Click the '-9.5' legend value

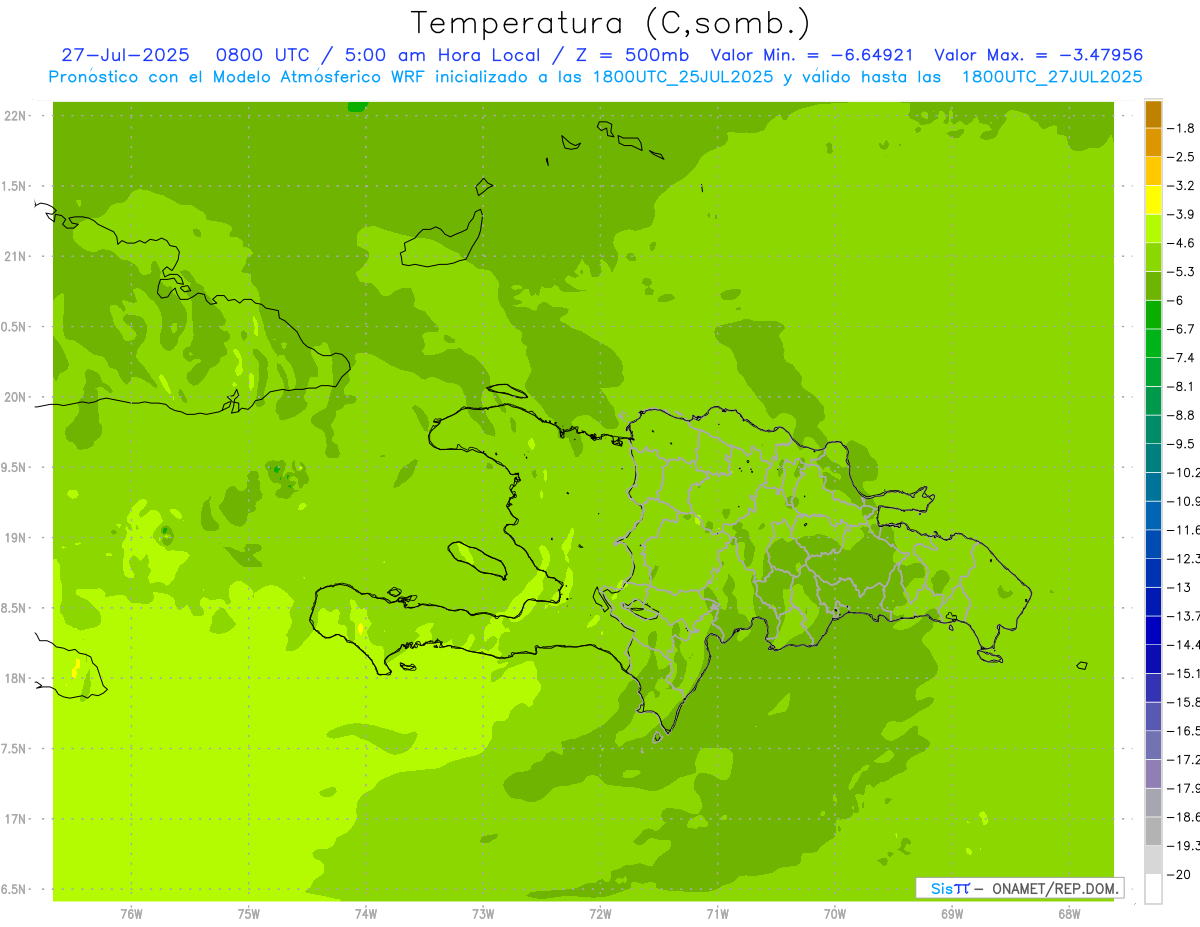click(1181, 444)
